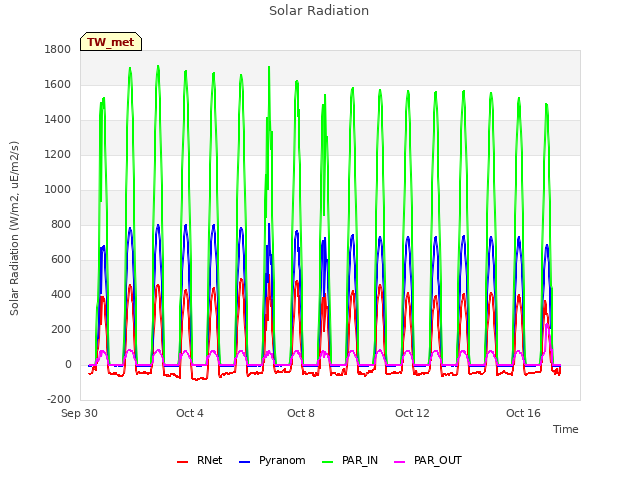Click the Solar Radiation y-axis label

[x=14, y=228]
